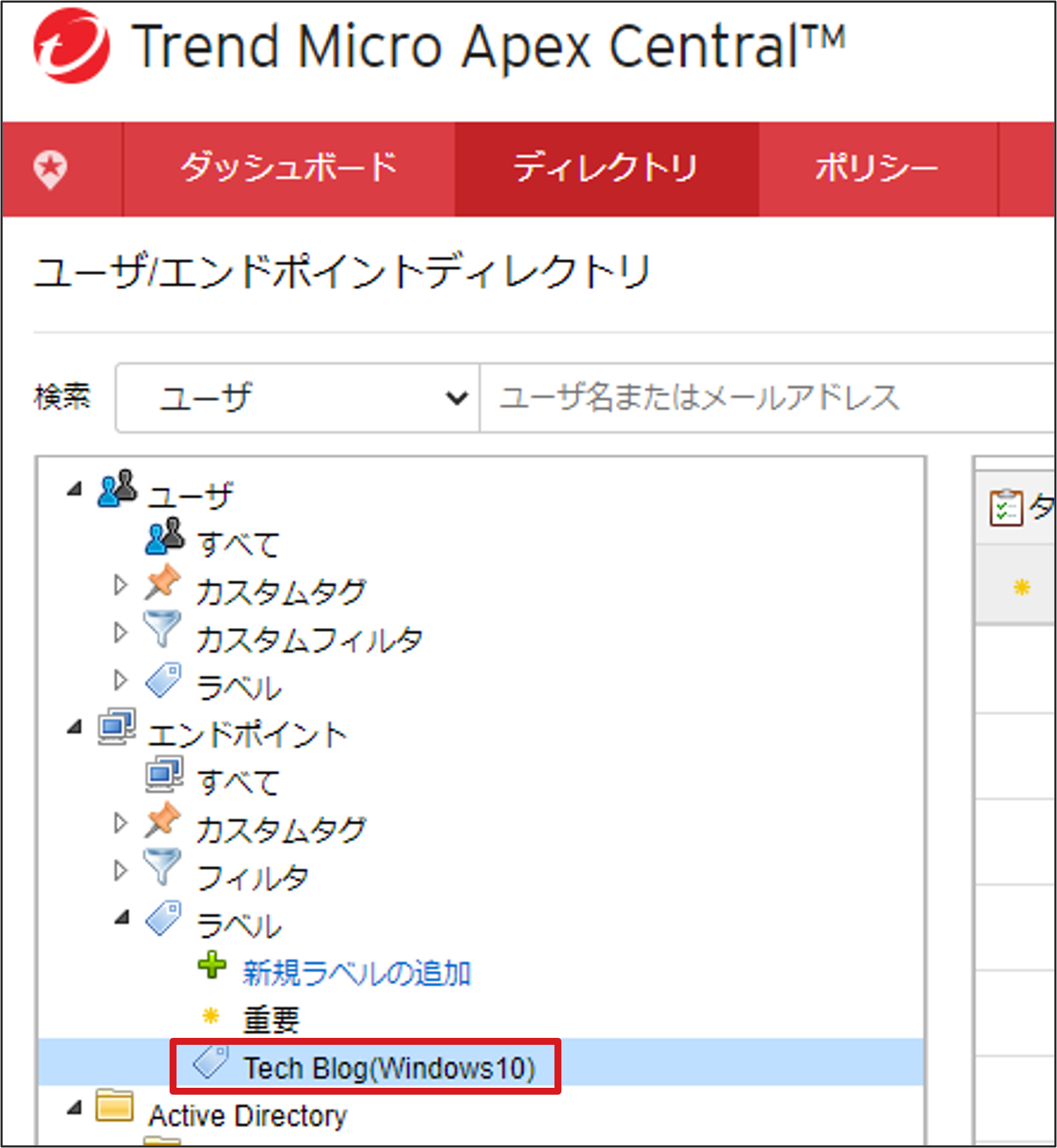Click the users icon beside すべて under ユーザ
The width and height of the screenshot is (1057, 1148).
coord(165,537)
